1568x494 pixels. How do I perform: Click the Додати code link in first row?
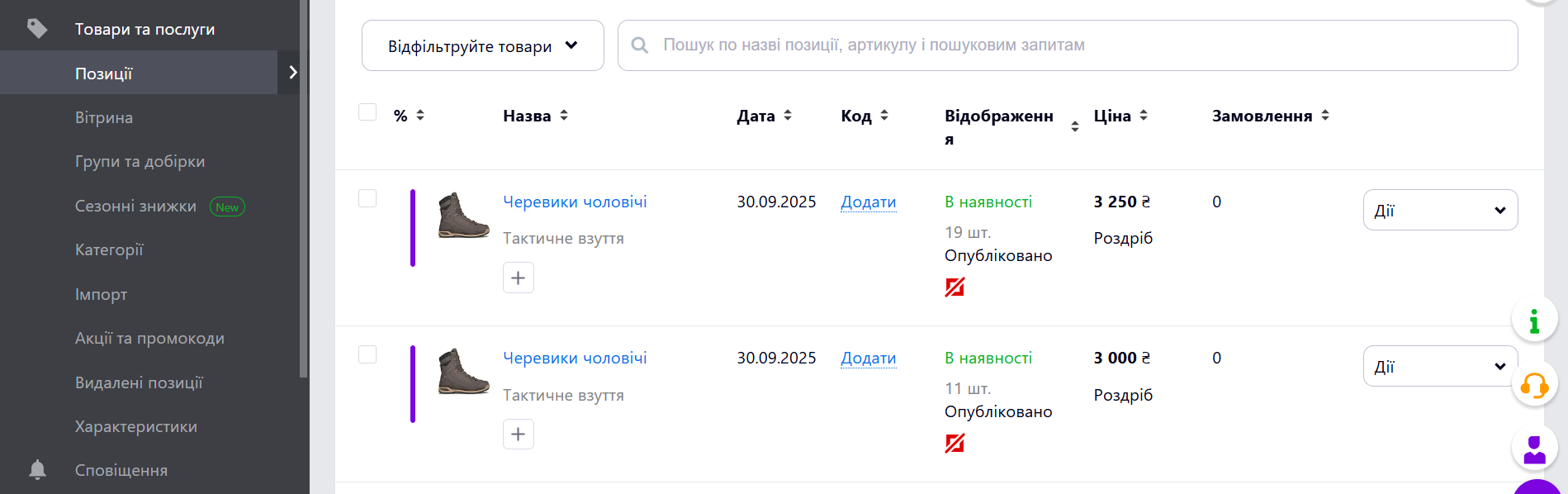(x=868, y=202)
